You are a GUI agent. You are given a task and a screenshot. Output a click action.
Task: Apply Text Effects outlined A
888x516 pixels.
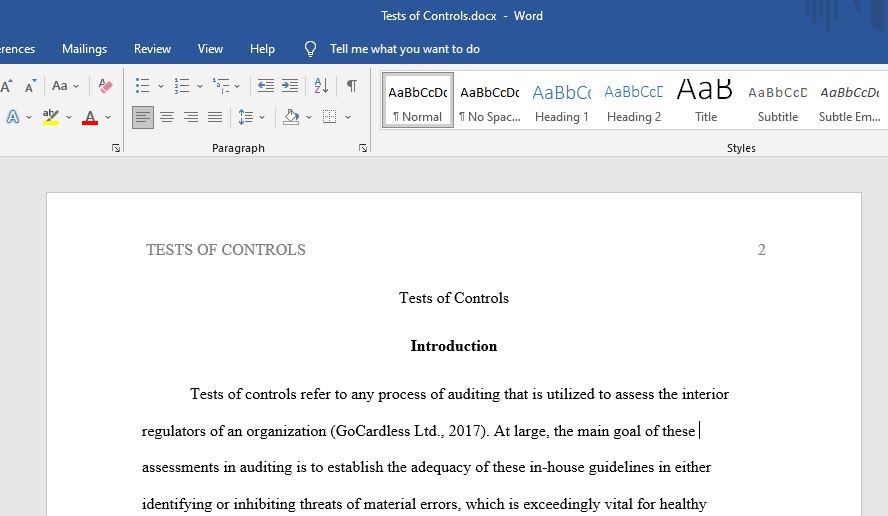point(12,117)
